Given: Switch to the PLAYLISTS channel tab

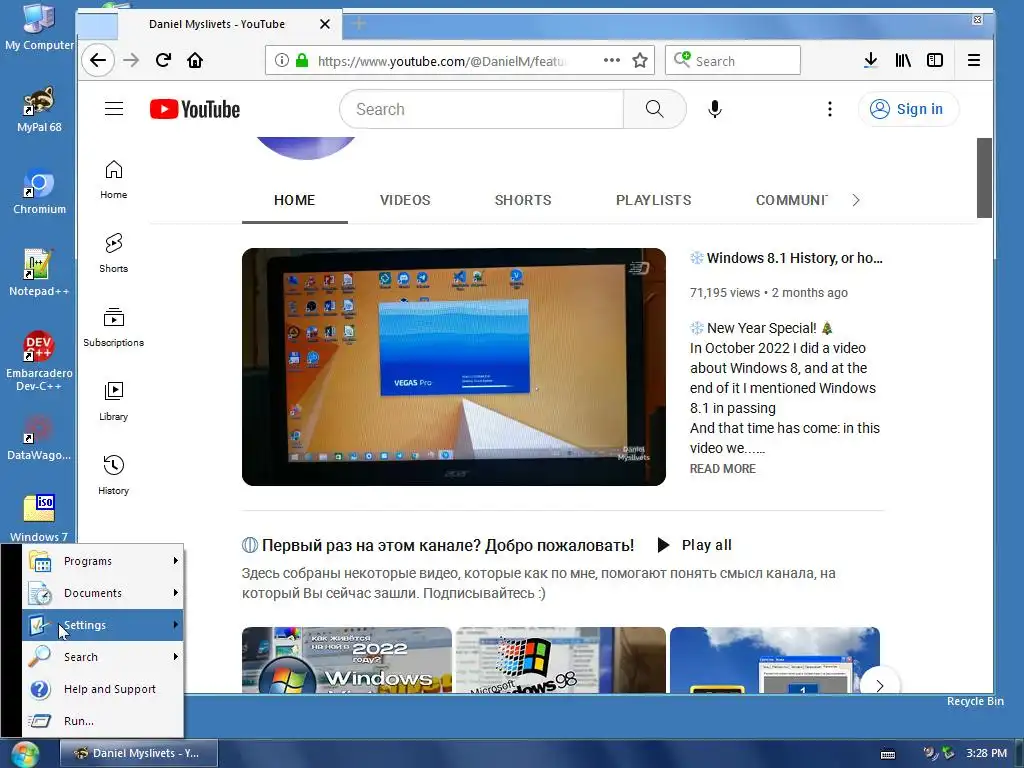Looking at the screenshot, I should point(654,200).
